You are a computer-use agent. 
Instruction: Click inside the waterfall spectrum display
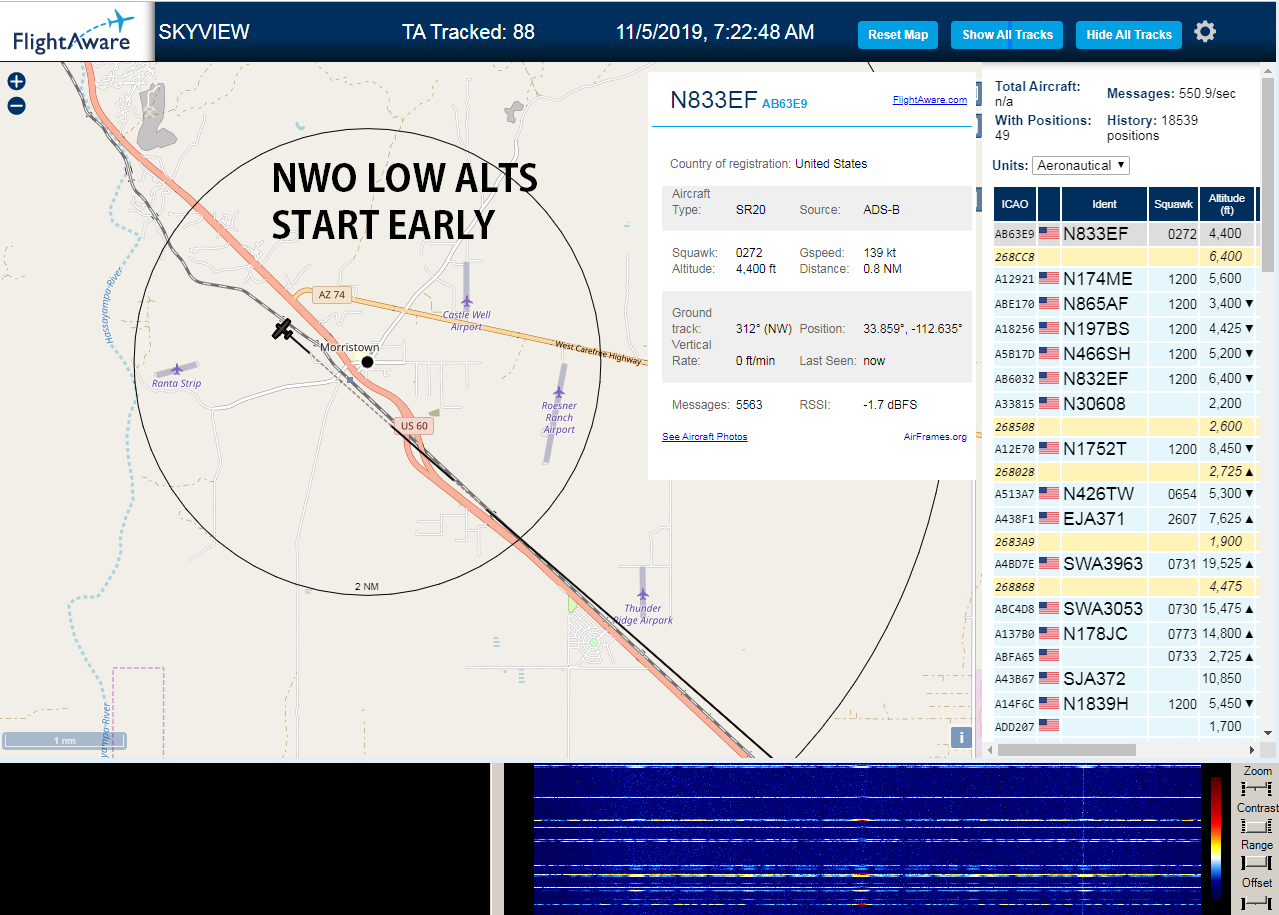click(867, 839)
